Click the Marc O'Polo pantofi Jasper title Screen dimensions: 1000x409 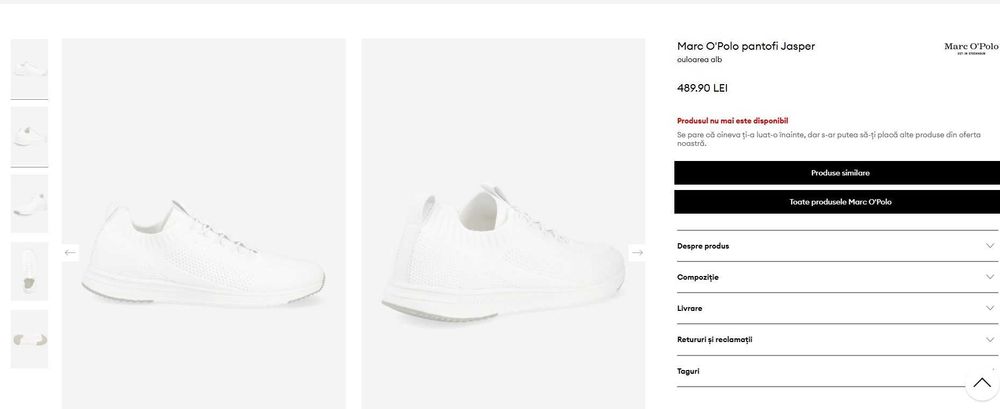[745, 46]
